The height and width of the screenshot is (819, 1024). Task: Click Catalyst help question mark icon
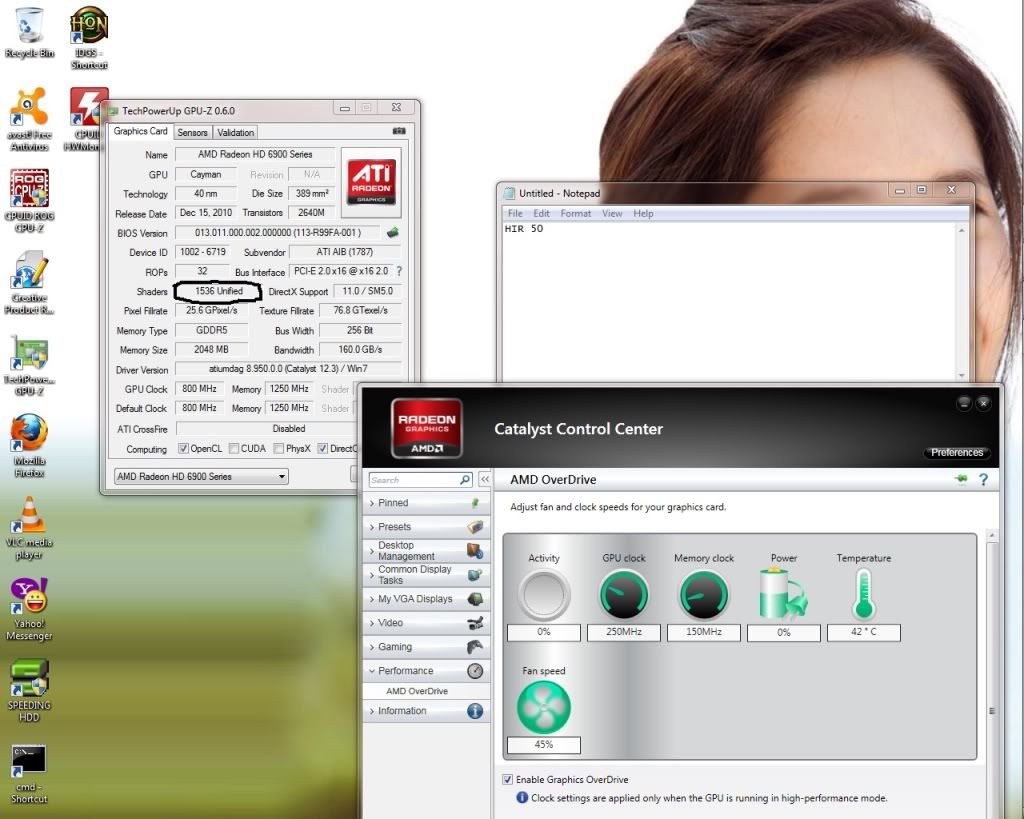[984, 479]
